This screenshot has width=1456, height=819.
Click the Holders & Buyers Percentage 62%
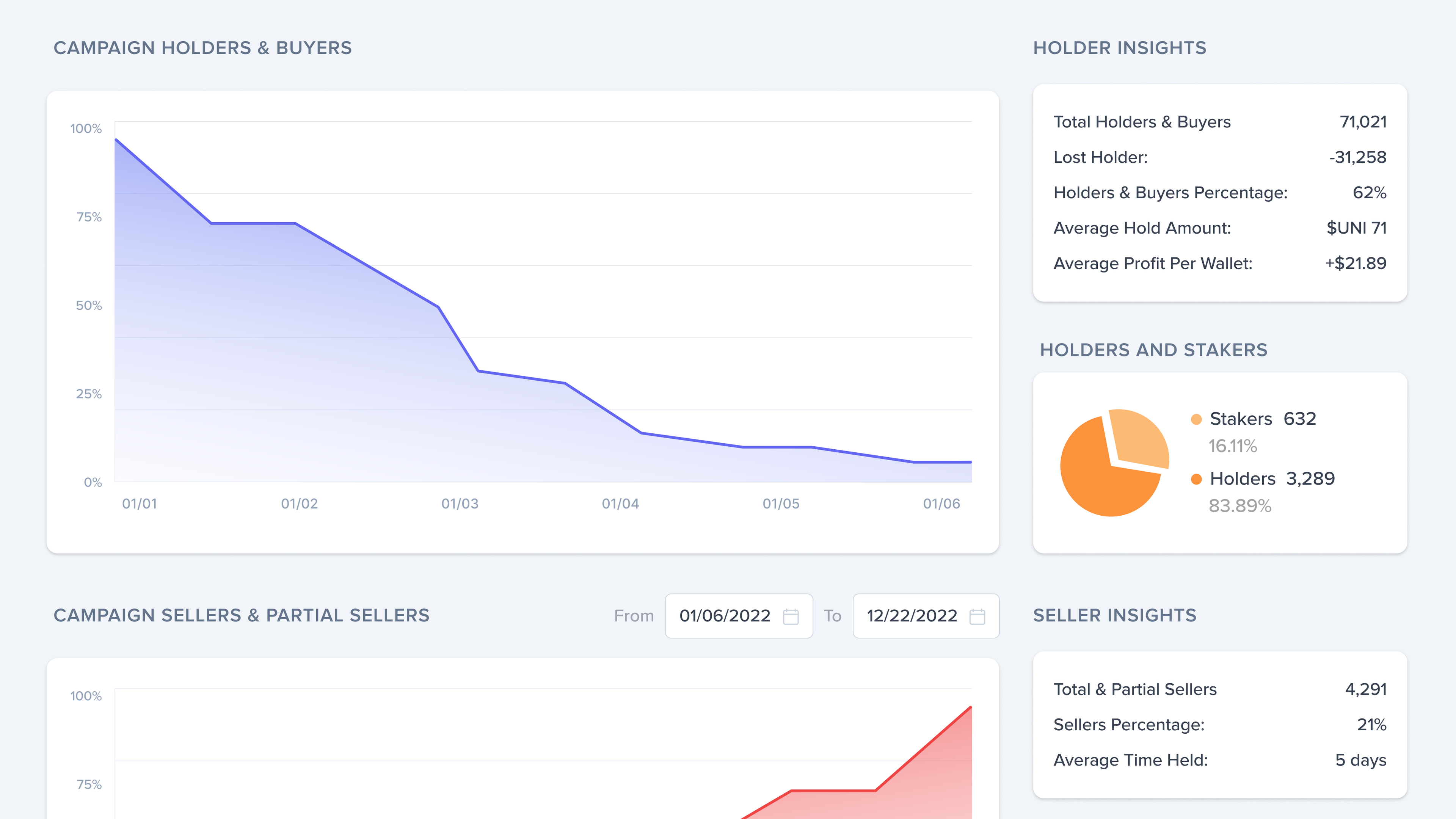[1370, 193]
